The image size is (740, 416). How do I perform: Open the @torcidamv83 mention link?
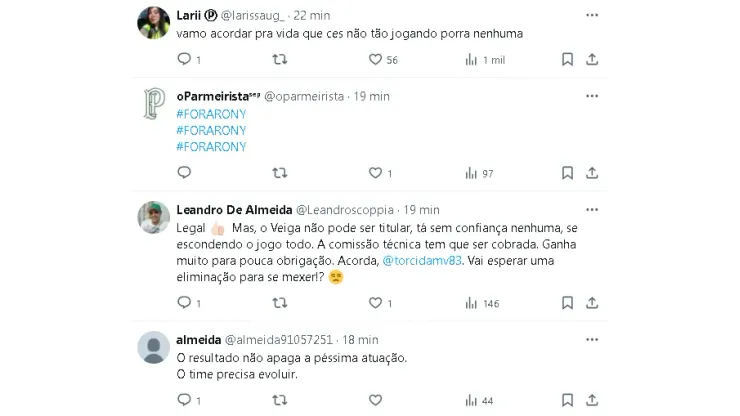pyautogui.click(x=422, y=261)
